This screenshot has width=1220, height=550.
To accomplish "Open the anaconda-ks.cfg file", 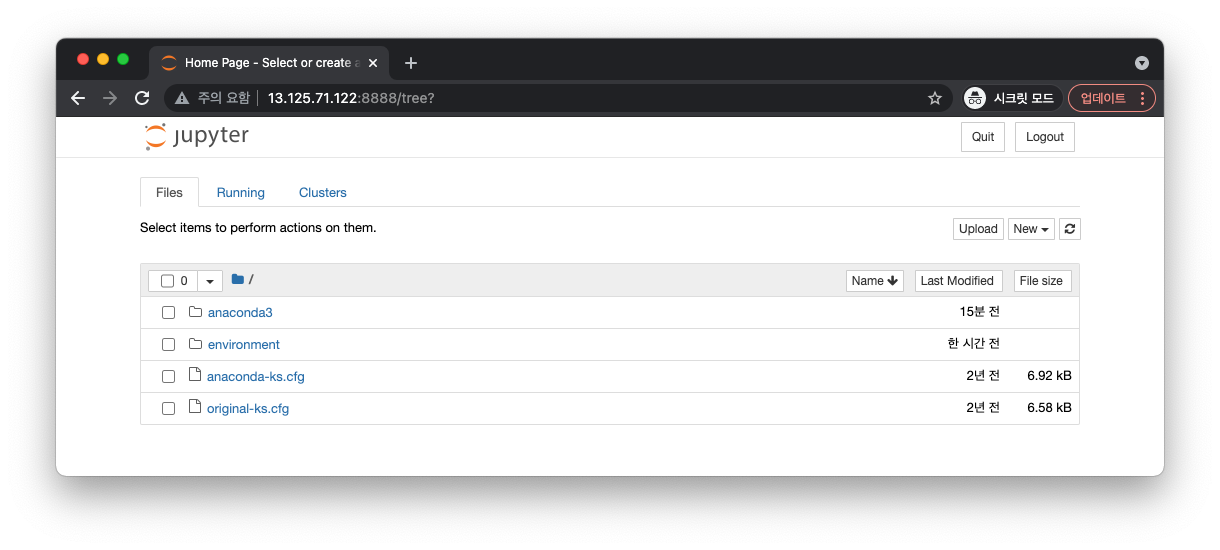I will (256, 377).
